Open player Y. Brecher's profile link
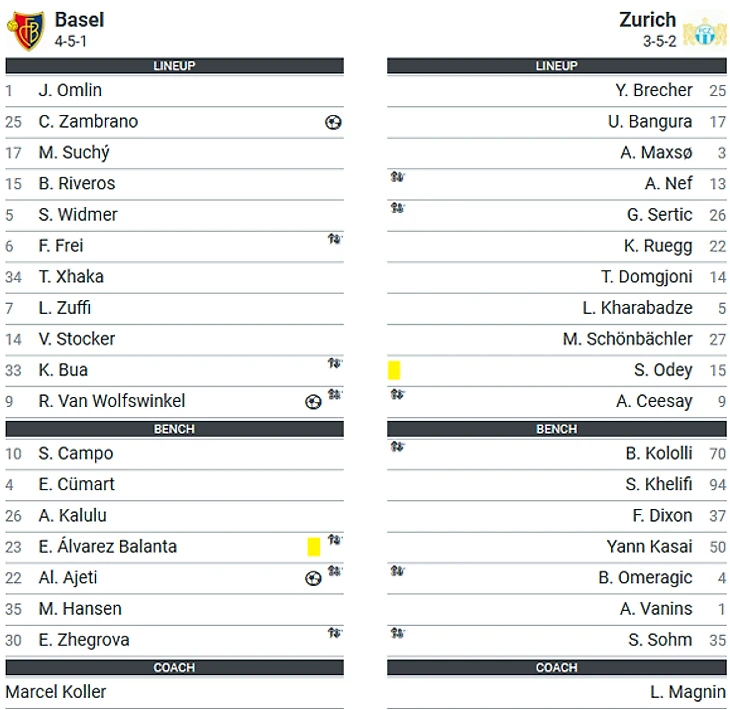The height and width of the screenshot is (710, 730). click(649, 90)
